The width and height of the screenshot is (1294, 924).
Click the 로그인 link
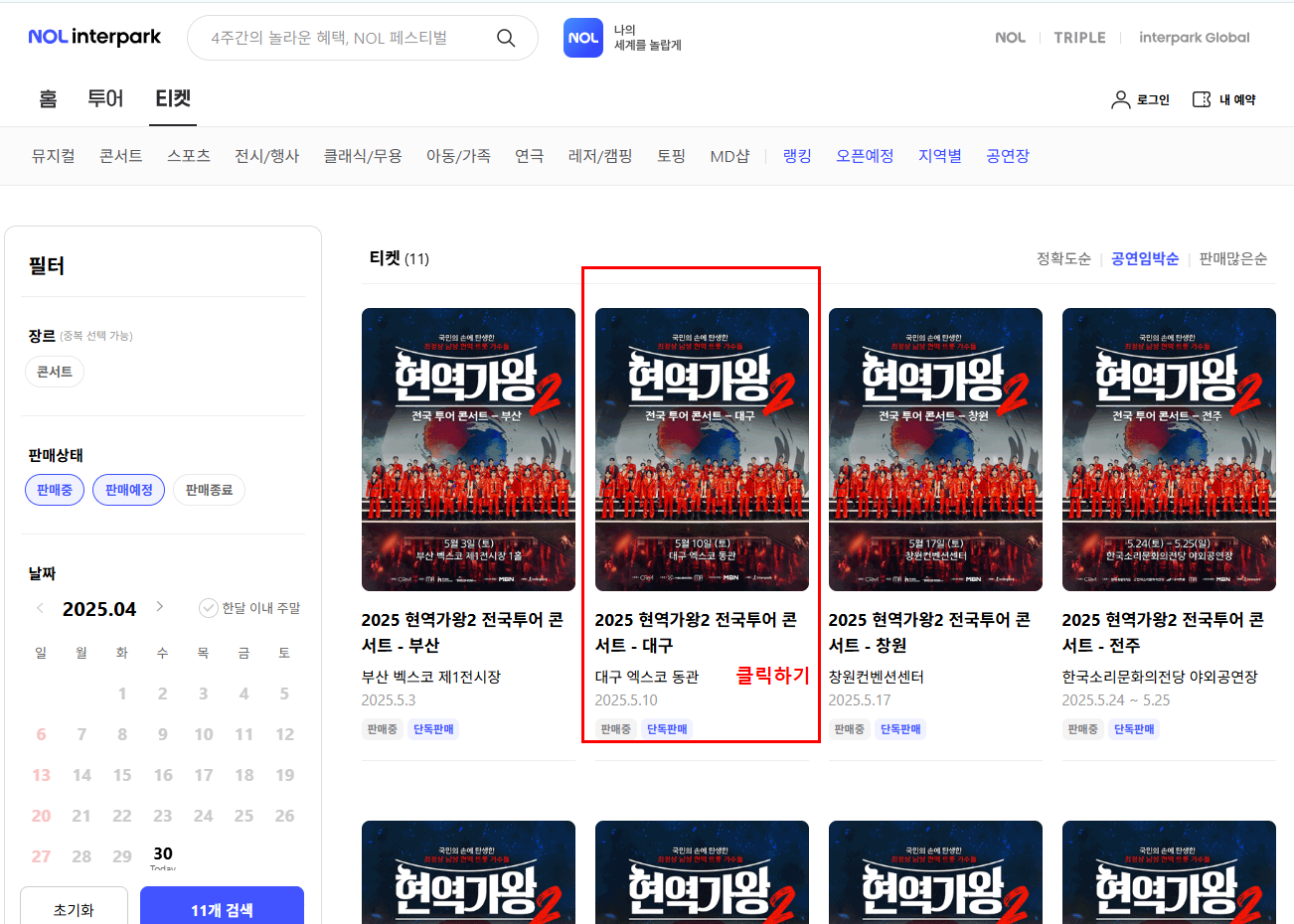click(x=1153, y=99)
